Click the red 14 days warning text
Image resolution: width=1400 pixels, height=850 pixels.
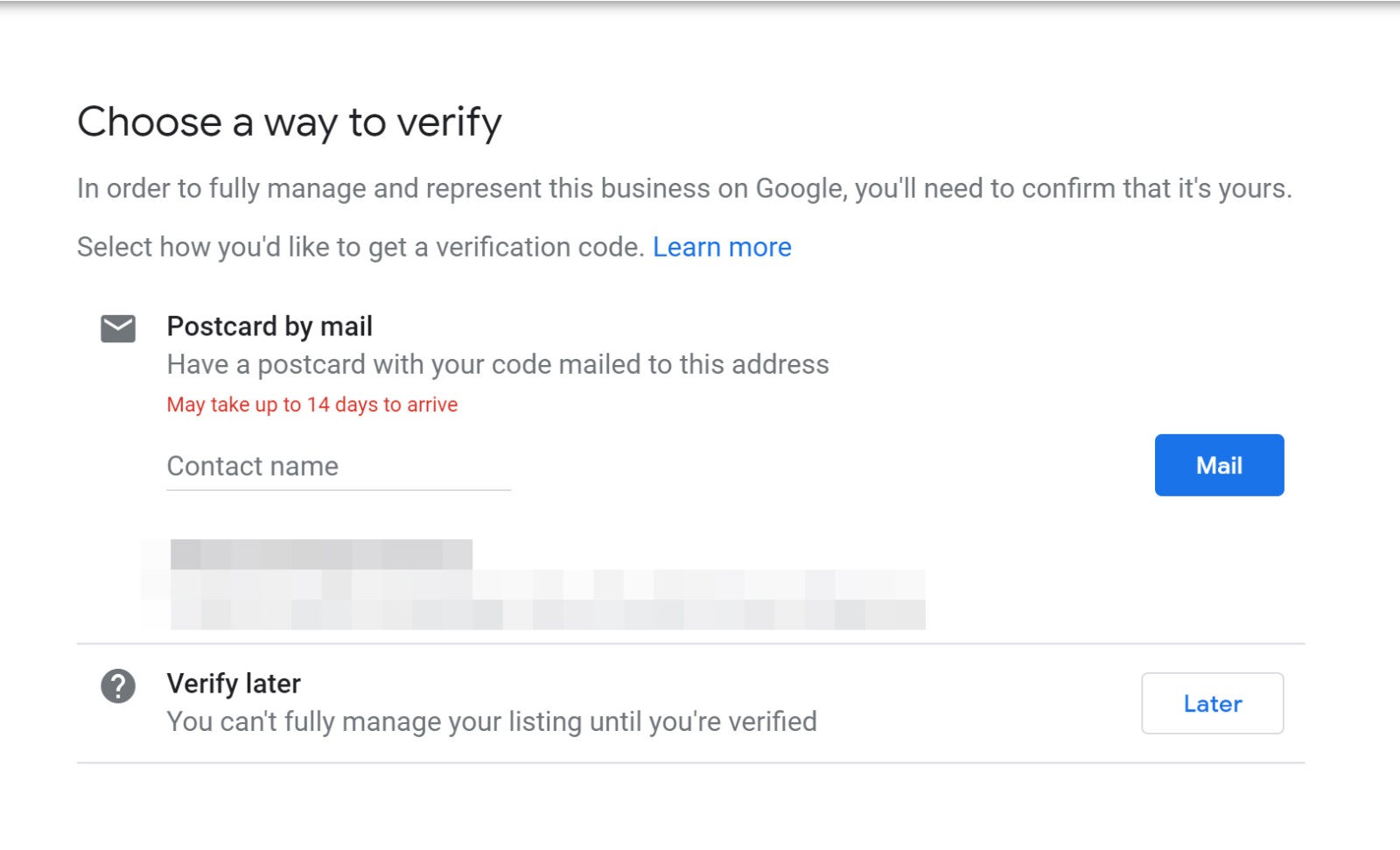click(311, 404)
